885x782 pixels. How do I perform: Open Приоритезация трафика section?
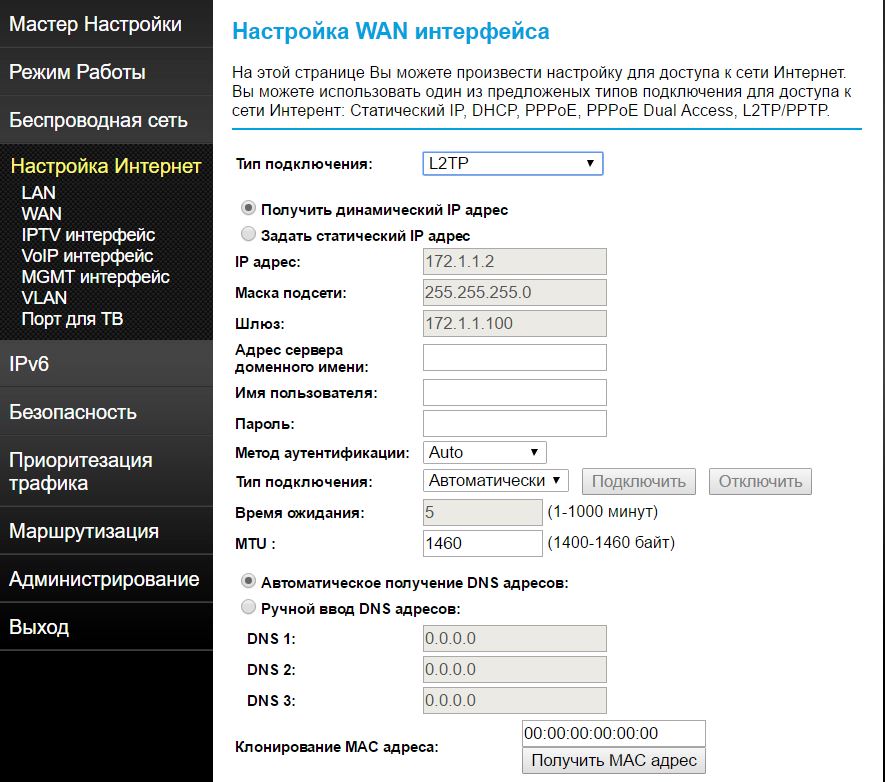pos(81,472)
